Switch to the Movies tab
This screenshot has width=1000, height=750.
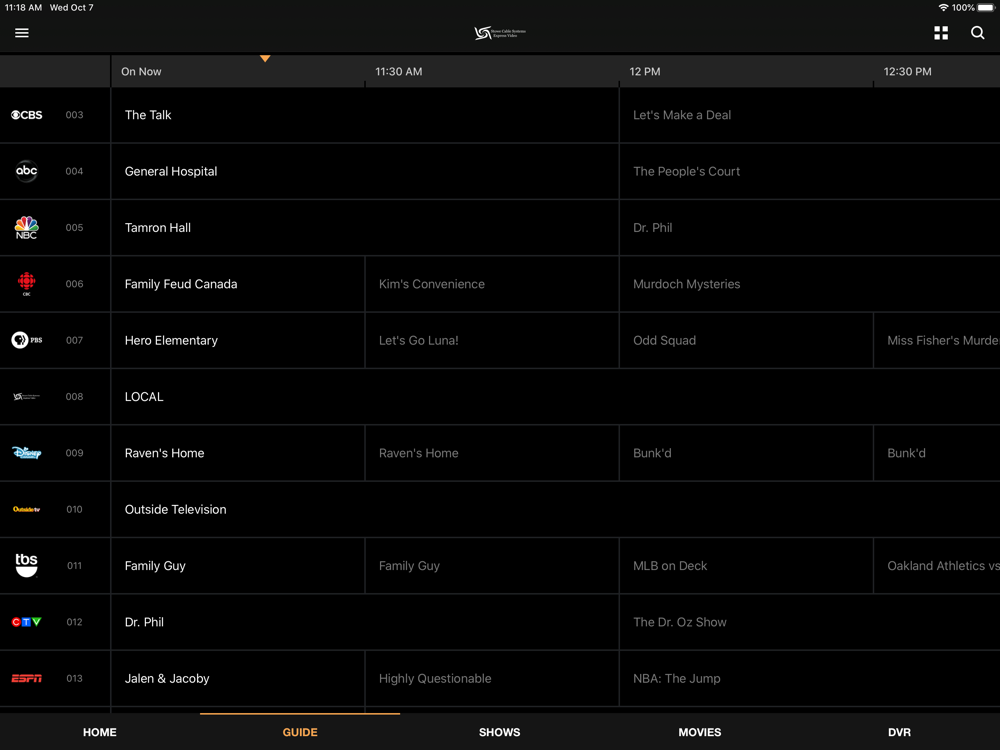(x=700, y=732)
